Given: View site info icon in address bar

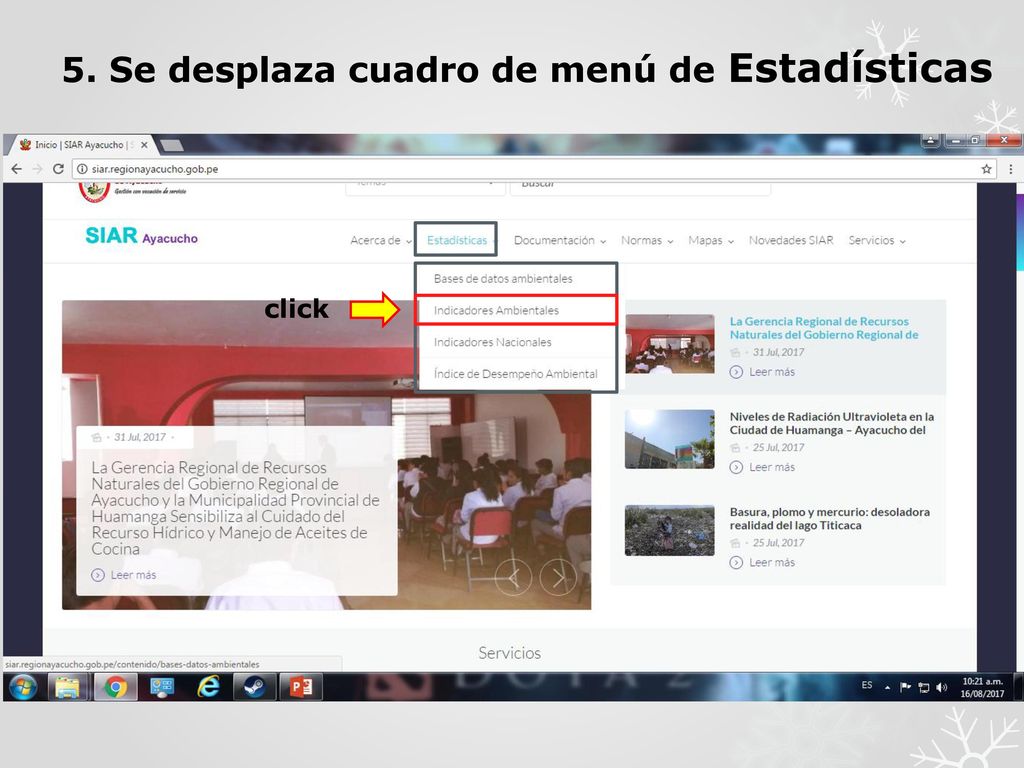Looking at the screenshot, I should (82, 169).
